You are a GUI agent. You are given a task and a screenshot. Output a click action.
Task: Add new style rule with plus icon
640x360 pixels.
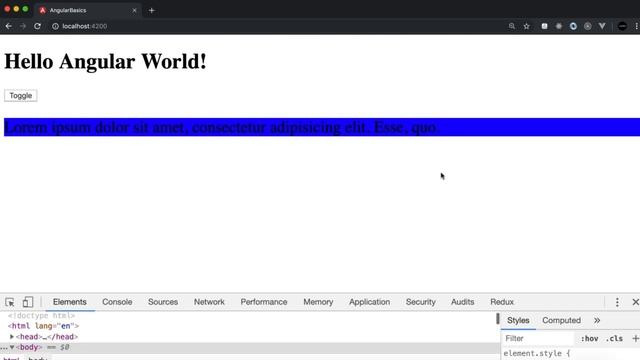(x=635, y=338)
